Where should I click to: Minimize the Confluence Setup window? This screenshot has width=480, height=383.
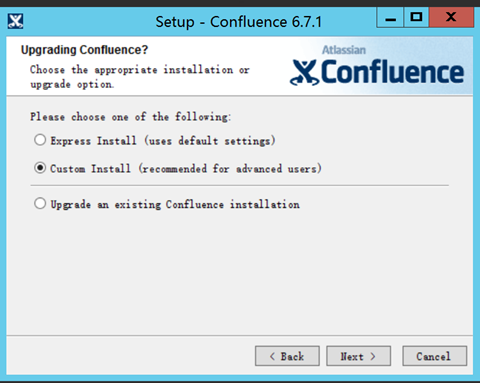390,17
